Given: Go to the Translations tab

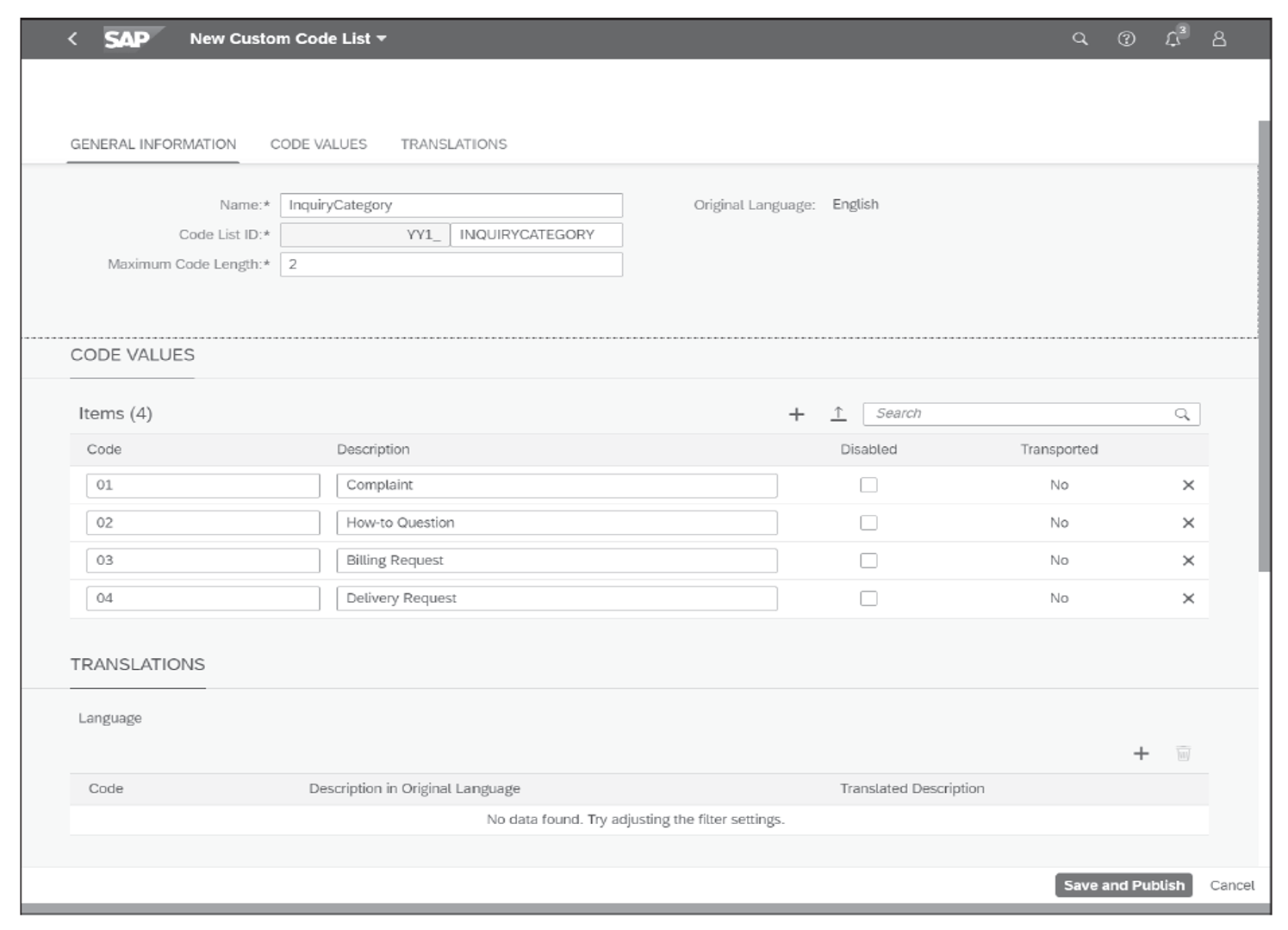Looking at the screenshot, I should point(453,145).
